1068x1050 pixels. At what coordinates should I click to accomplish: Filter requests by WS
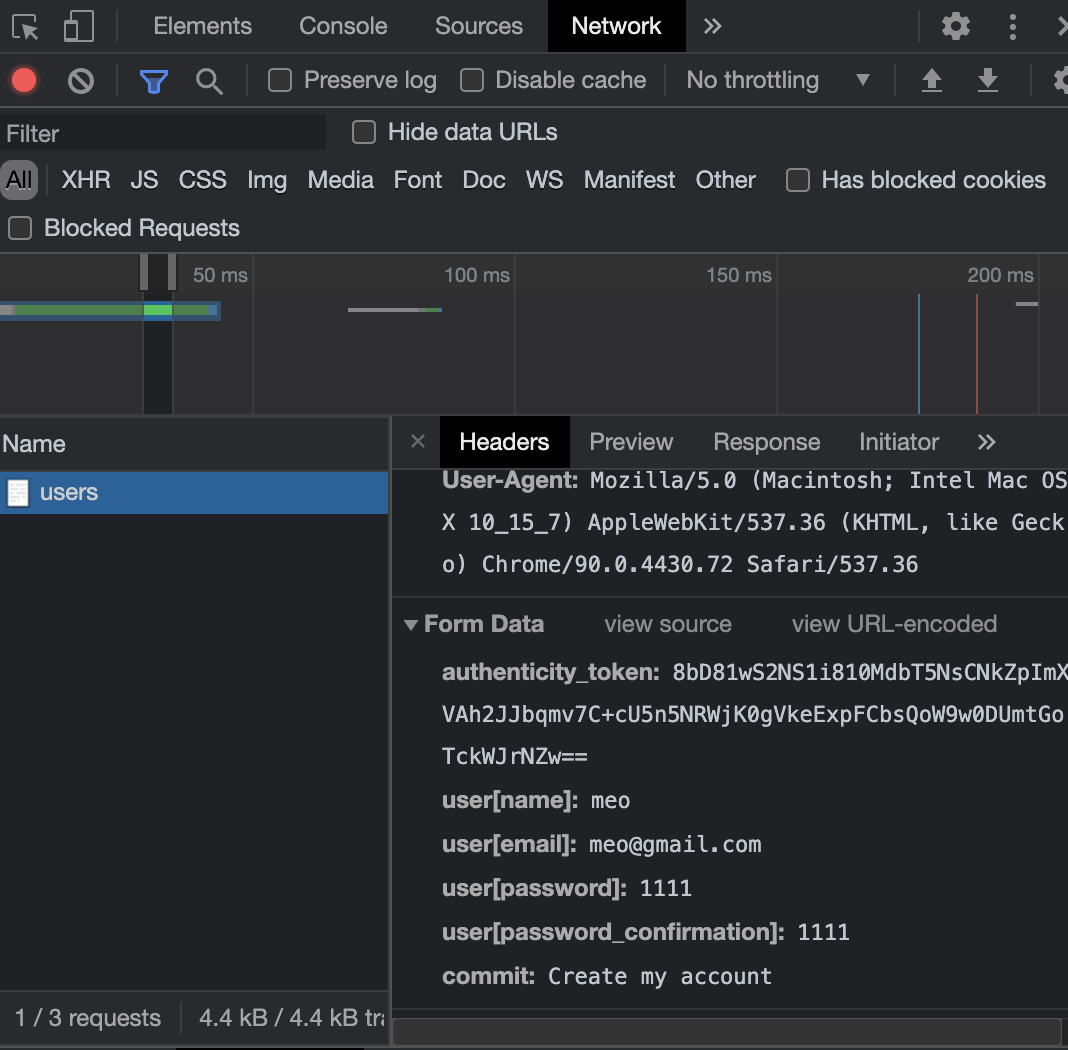(544, 180)
